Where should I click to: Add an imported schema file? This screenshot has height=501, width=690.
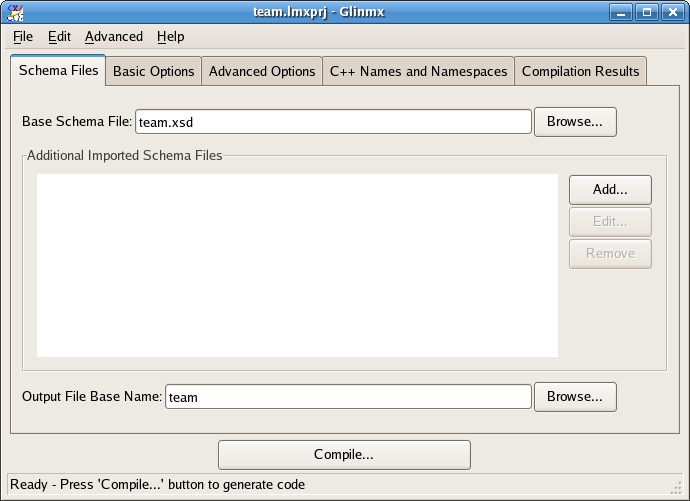click(x=610, y=190)
